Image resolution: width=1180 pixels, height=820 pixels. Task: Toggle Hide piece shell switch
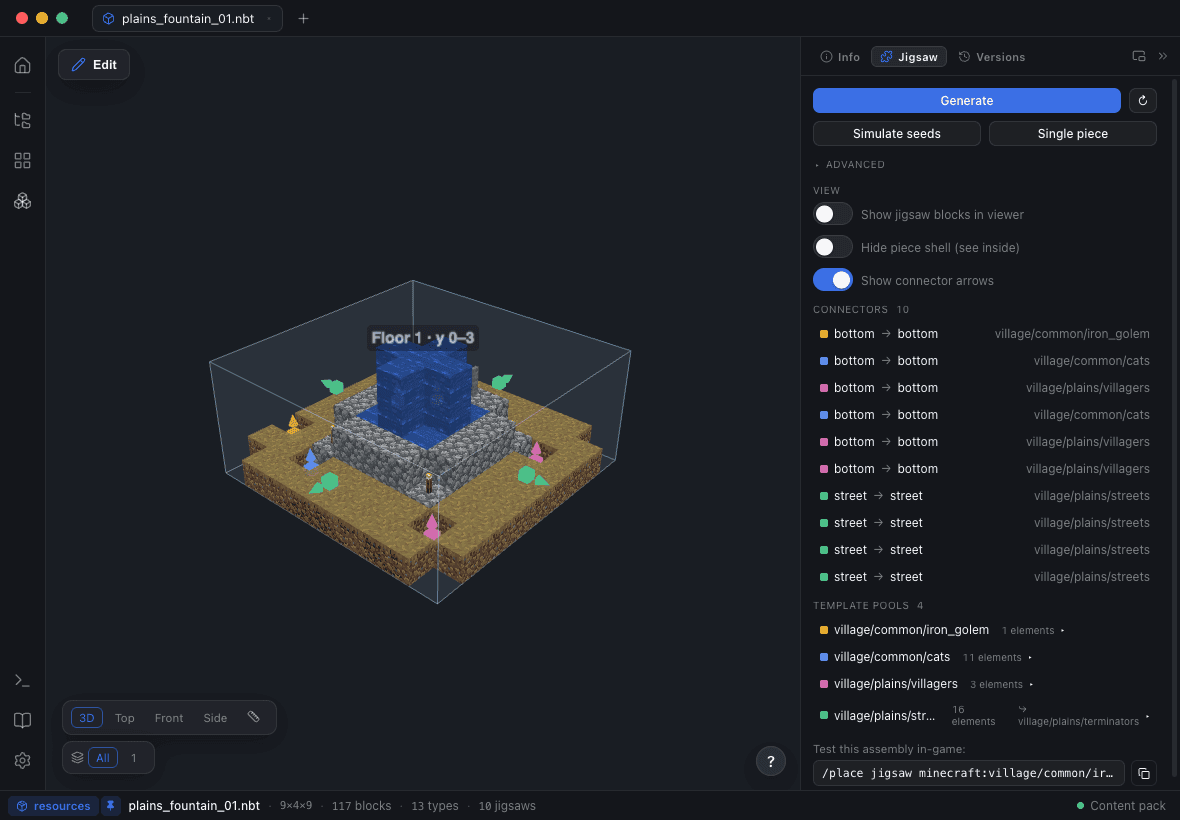click(x=832, y=247)
